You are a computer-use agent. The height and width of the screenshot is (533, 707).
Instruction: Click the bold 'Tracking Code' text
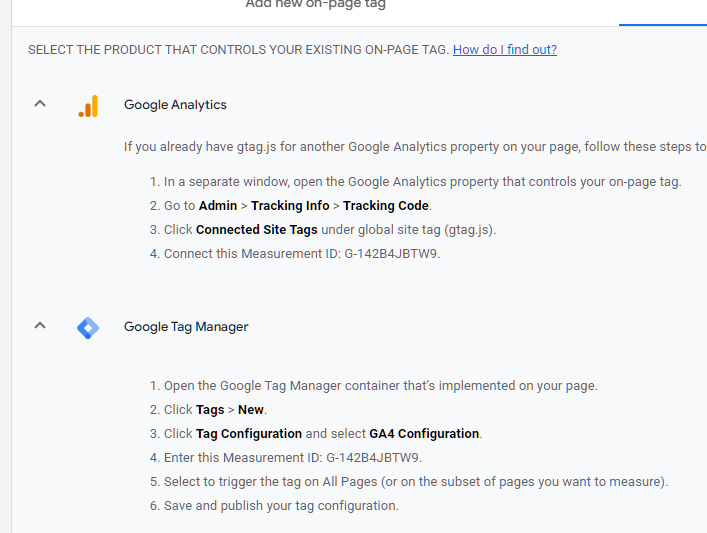point(386,206)
